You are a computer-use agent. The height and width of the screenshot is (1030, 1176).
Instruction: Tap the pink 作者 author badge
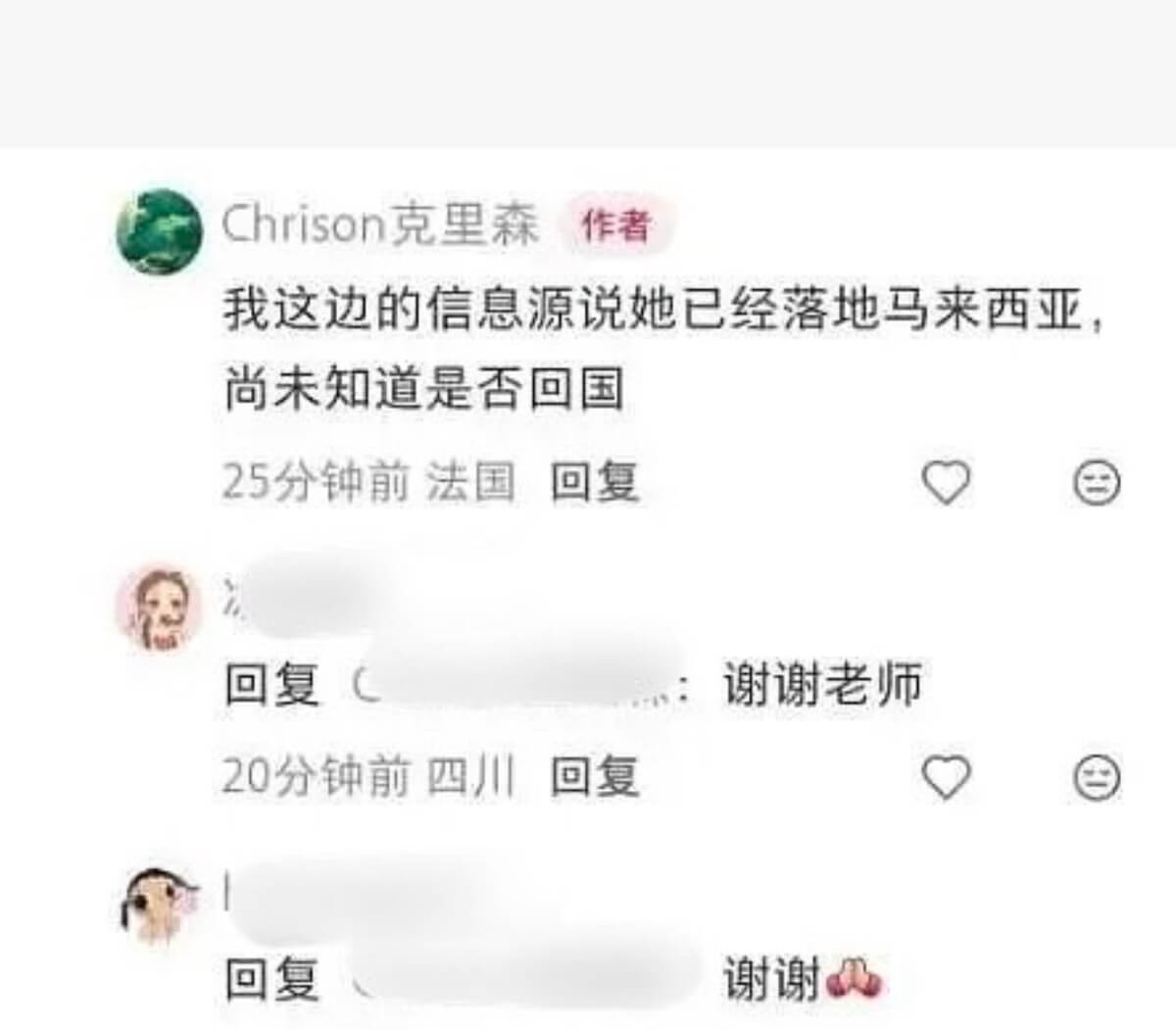(x=616, y=226)
